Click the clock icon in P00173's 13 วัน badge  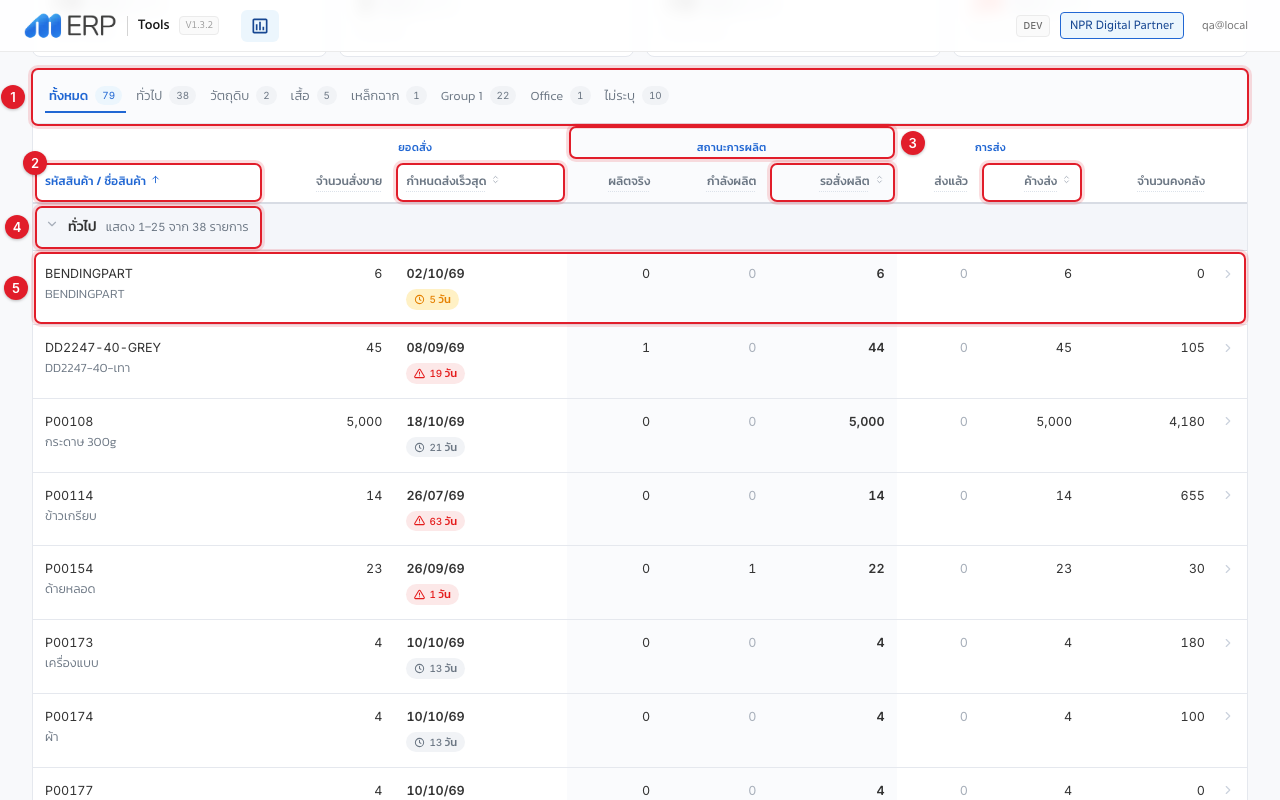pos(421,668)
